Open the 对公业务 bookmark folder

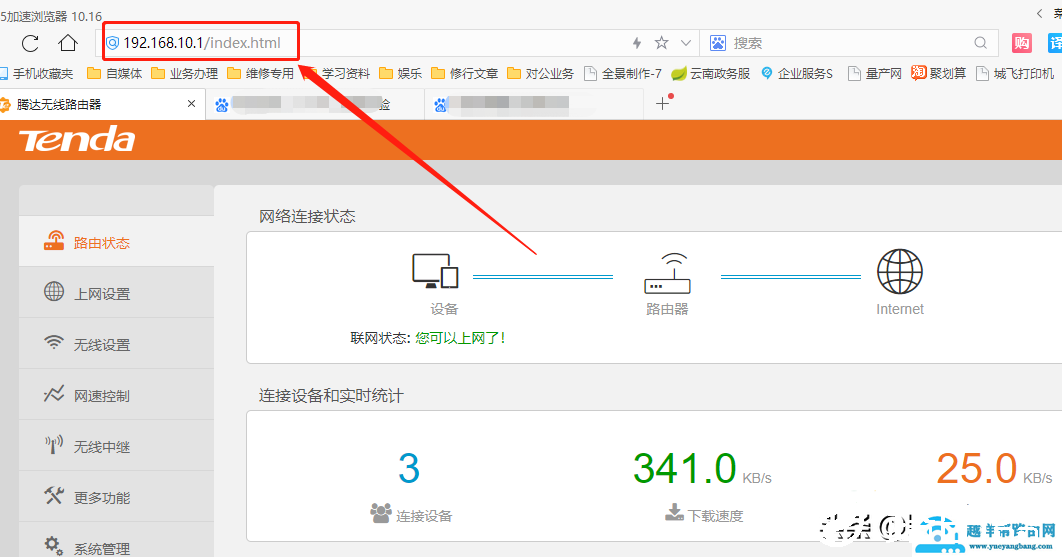(x=540, y=73)
